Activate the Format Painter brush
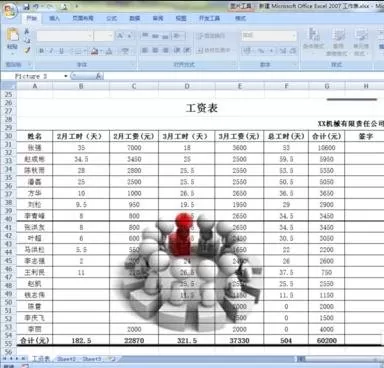 point(27,50)
